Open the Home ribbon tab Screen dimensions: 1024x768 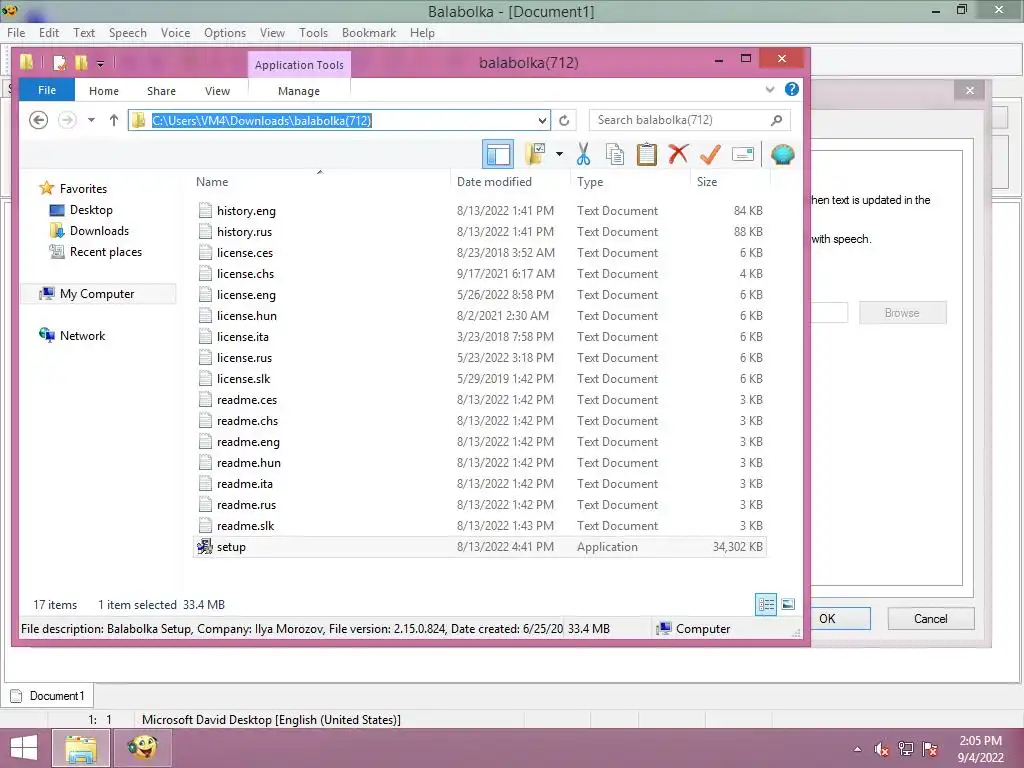click(104, 91)
